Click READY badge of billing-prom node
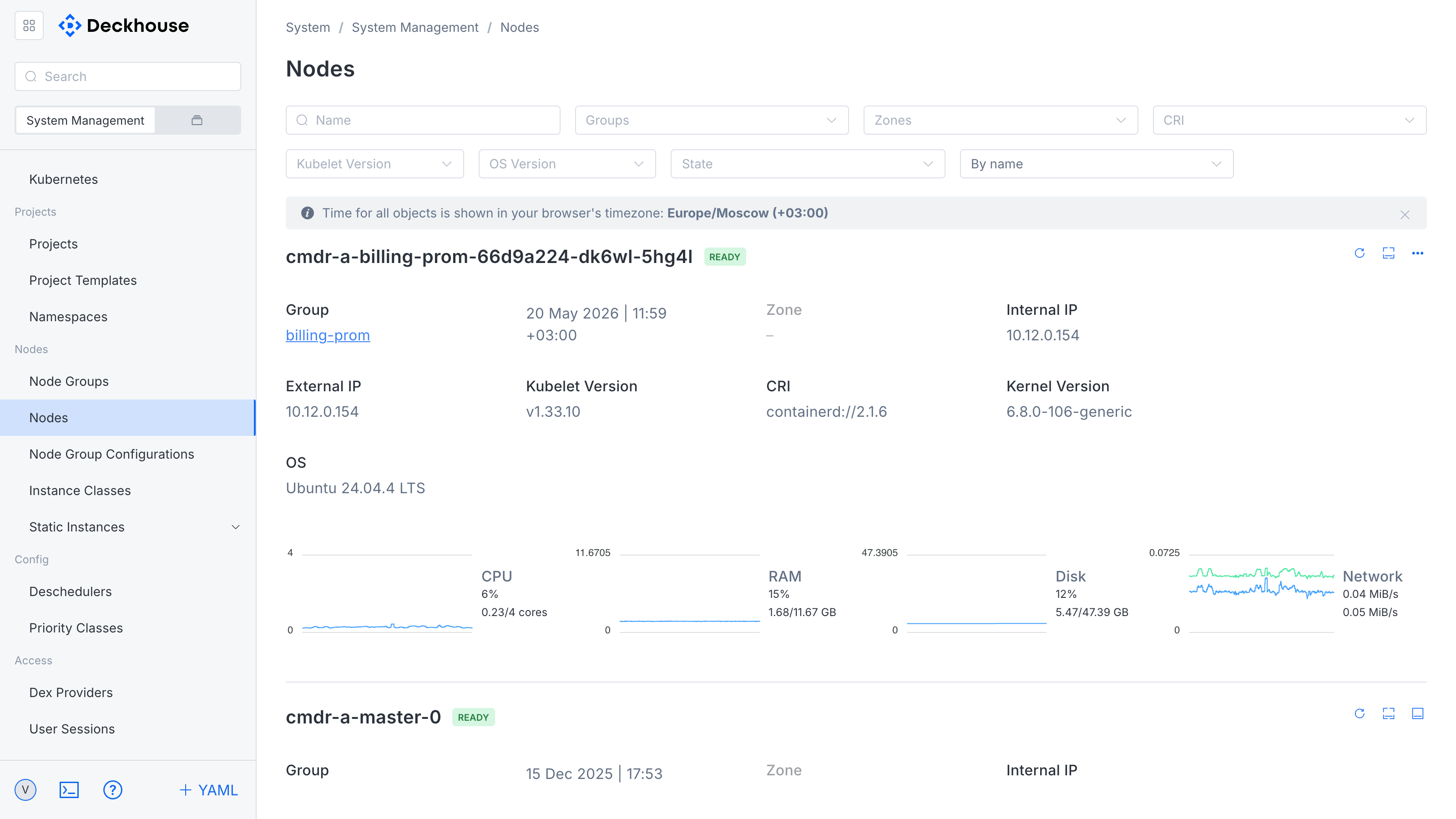1456x819 pixels. click(725, 257)
